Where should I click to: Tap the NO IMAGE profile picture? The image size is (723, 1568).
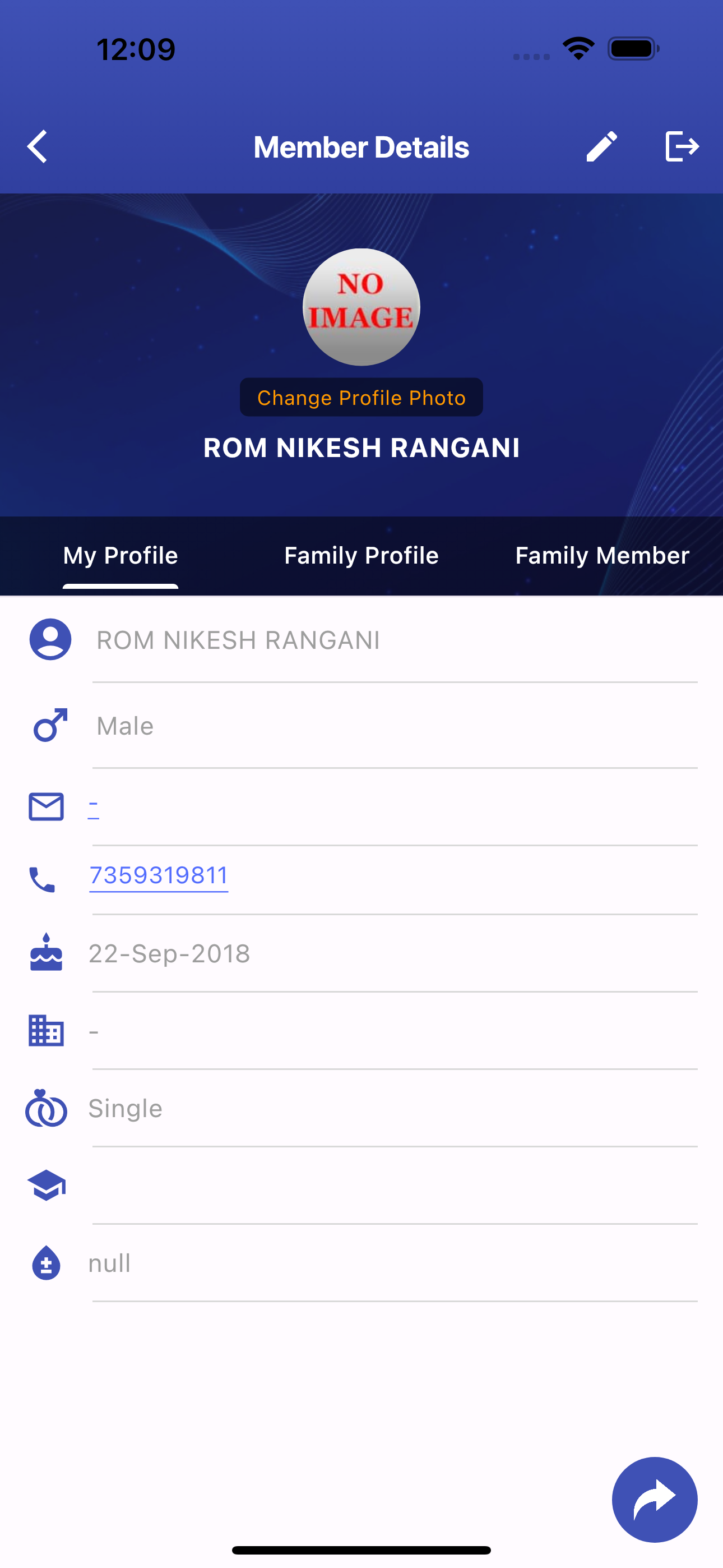coord(361,307)
